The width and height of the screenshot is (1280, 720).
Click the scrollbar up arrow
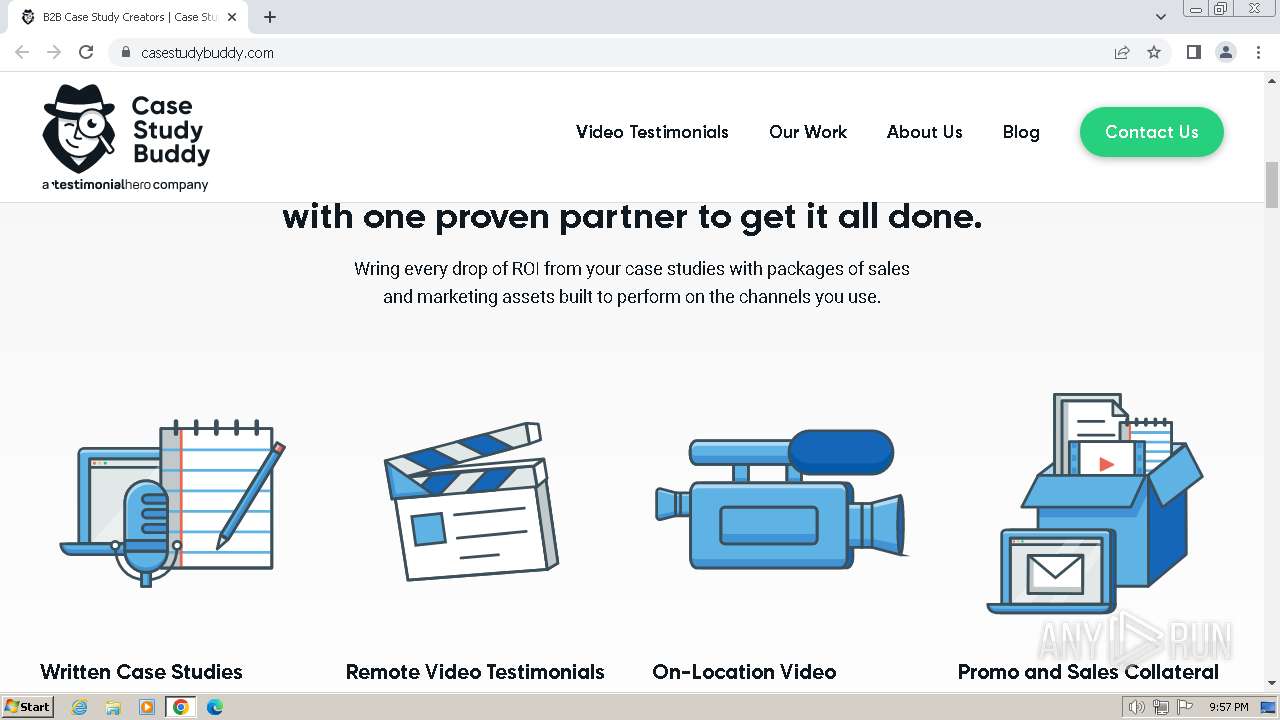pyautogui.click(x=1272, y=80)
